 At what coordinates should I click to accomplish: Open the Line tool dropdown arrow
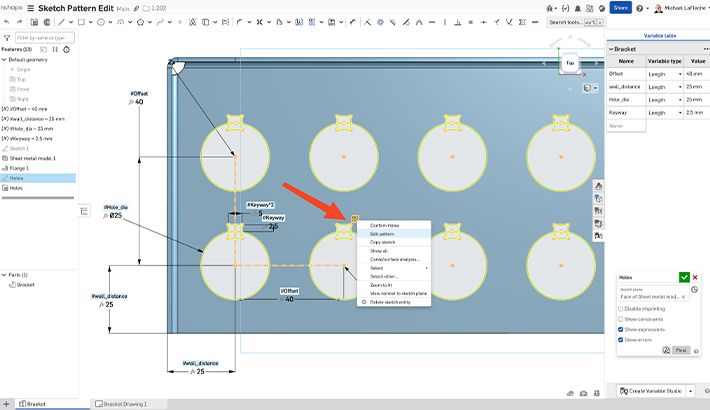click(71, 22)
